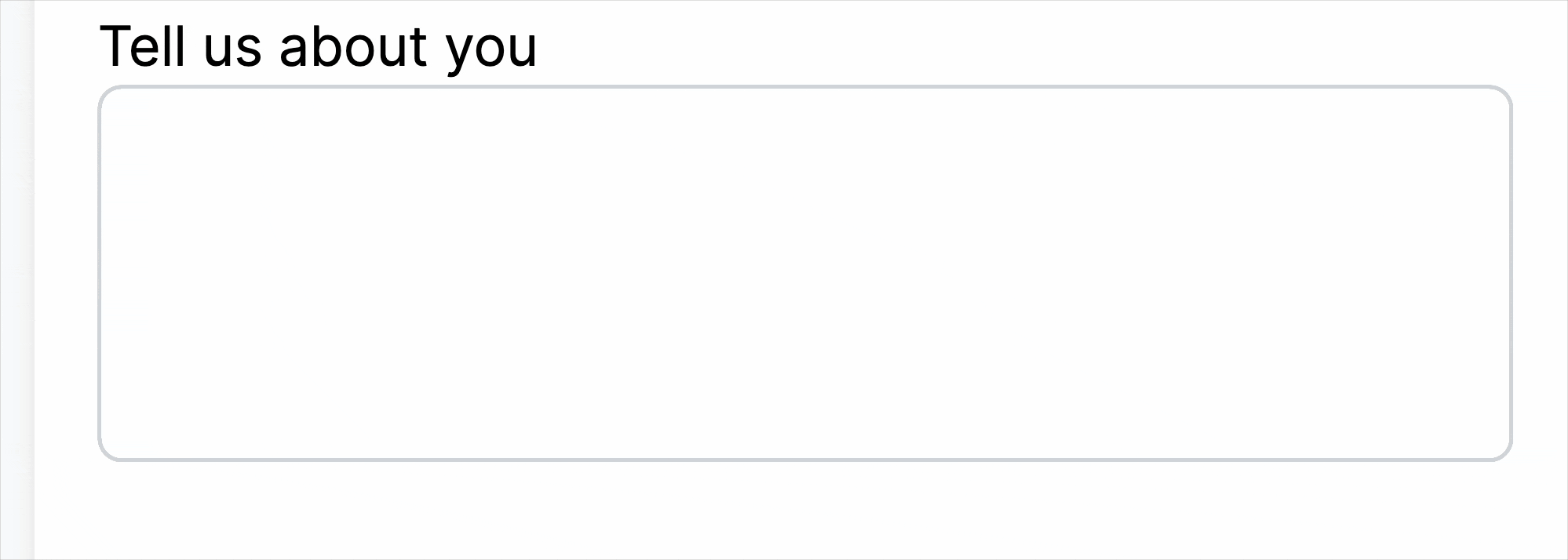Place cursor in the about-you textarea
1568x560 pixels.
click(804, 273)
